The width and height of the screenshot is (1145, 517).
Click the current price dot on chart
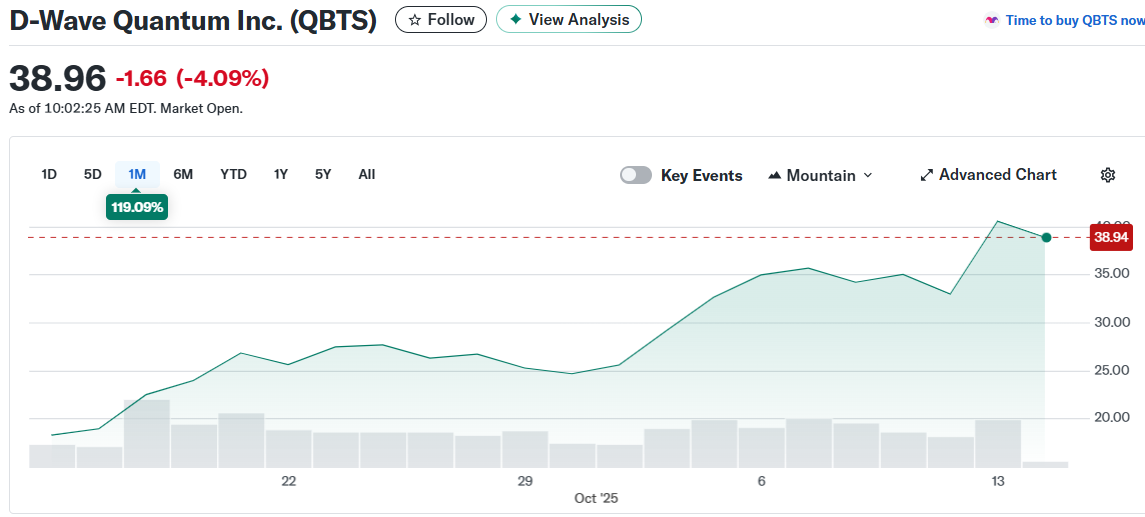[1046, 237]
